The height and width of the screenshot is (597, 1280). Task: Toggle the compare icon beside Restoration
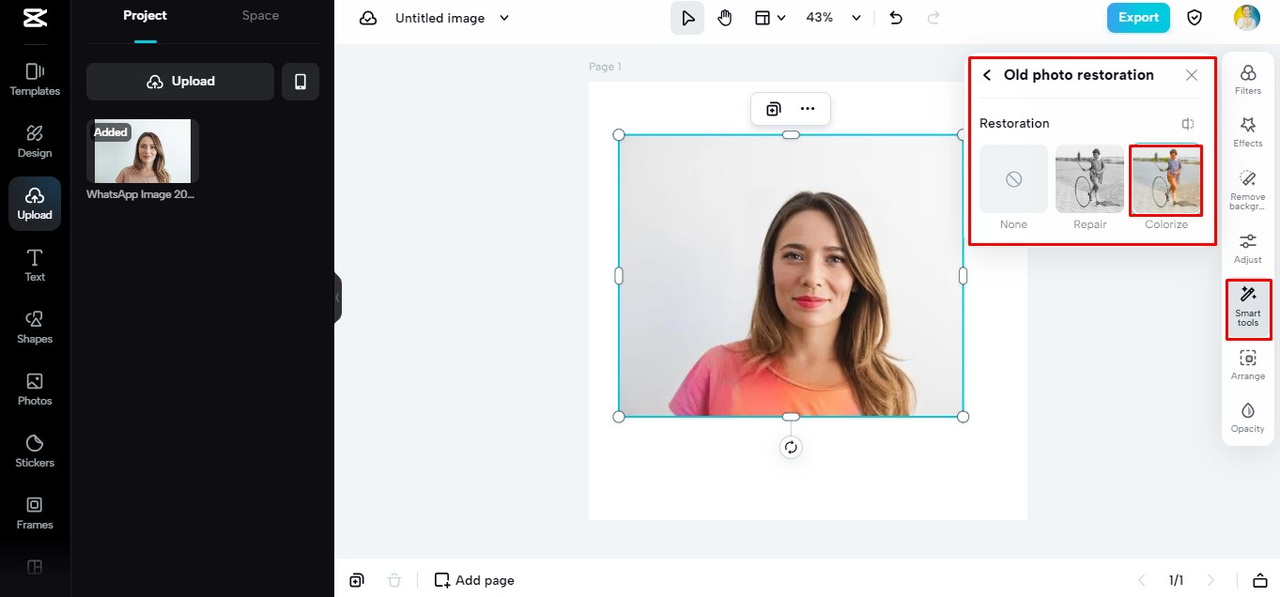tap(1188, 124)
